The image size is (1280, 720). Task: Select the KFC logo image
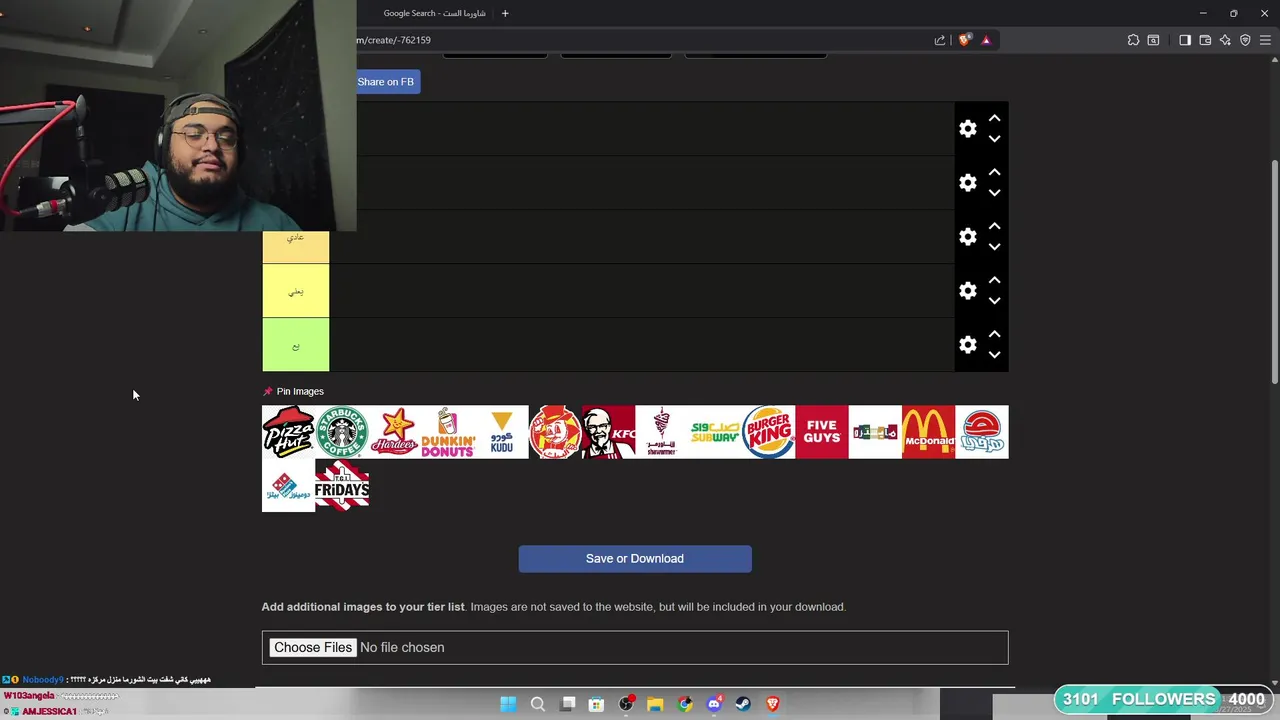click(x=608, y=432)
